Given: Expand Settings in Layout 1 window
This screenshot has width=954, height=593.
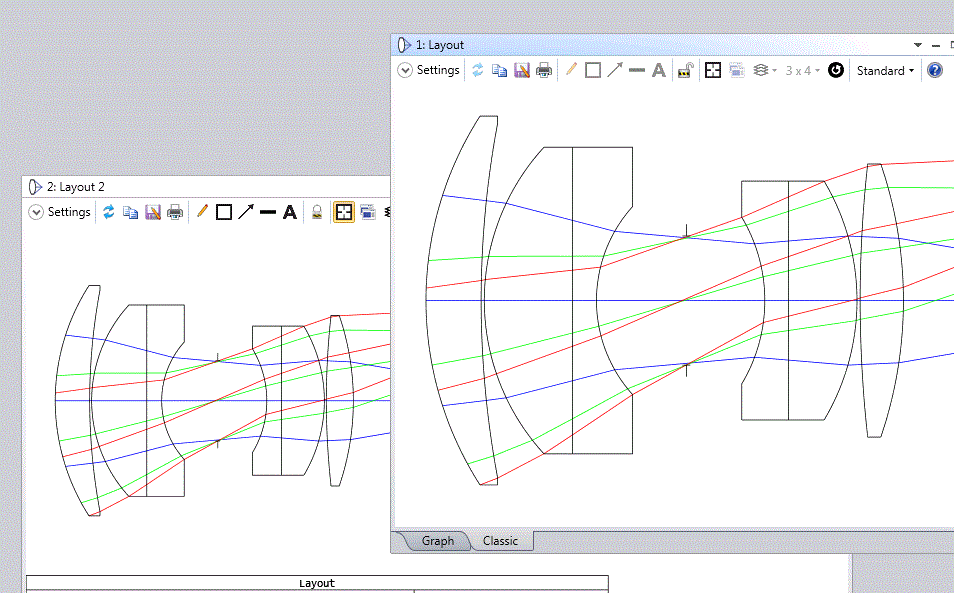Looking at the screenshot, I should pyautogui.click(x=429, y=71).
